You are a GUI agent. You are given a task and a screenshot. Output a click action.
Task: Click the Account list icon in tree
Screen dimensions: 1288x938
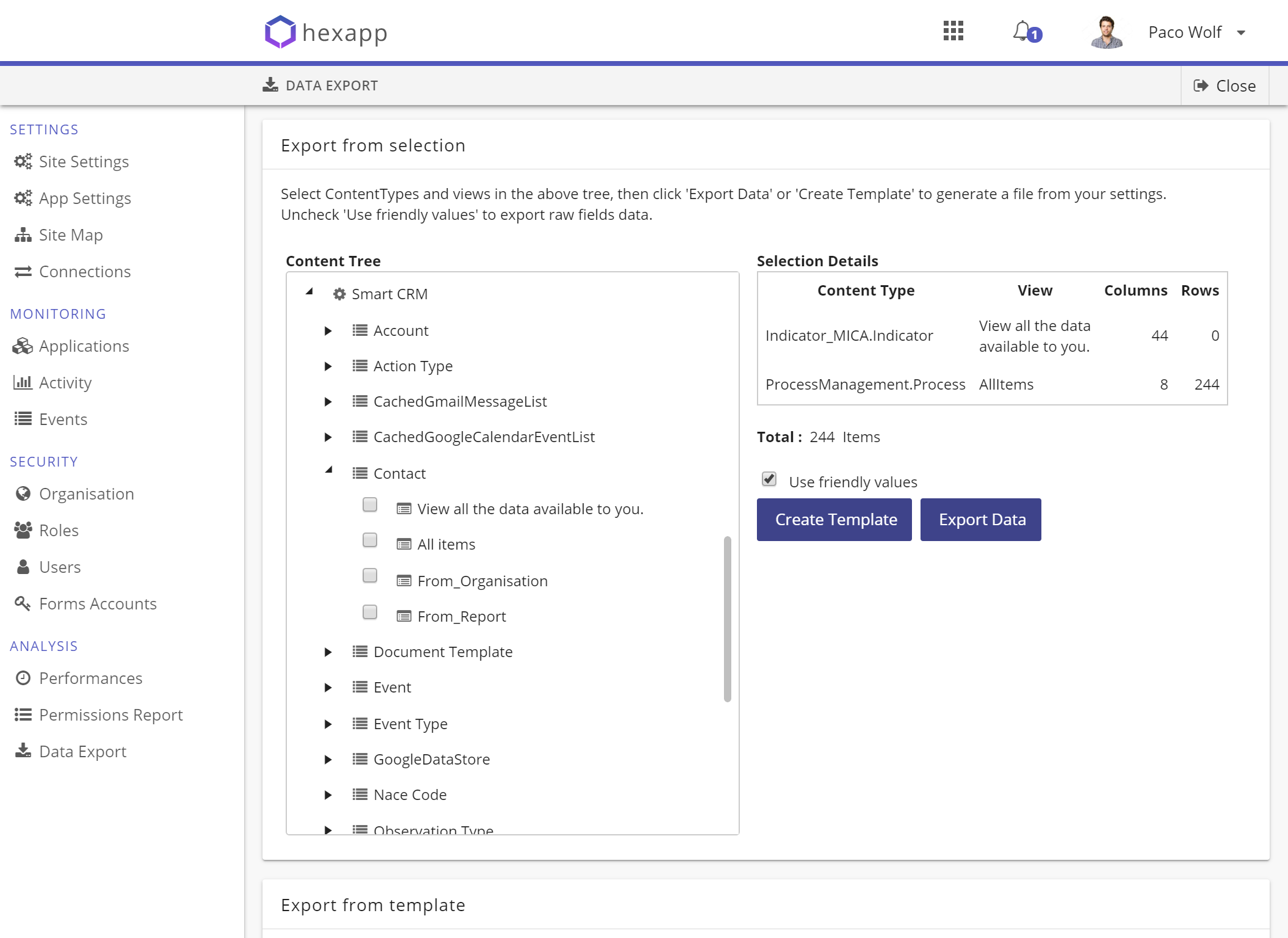click(360, 330)
